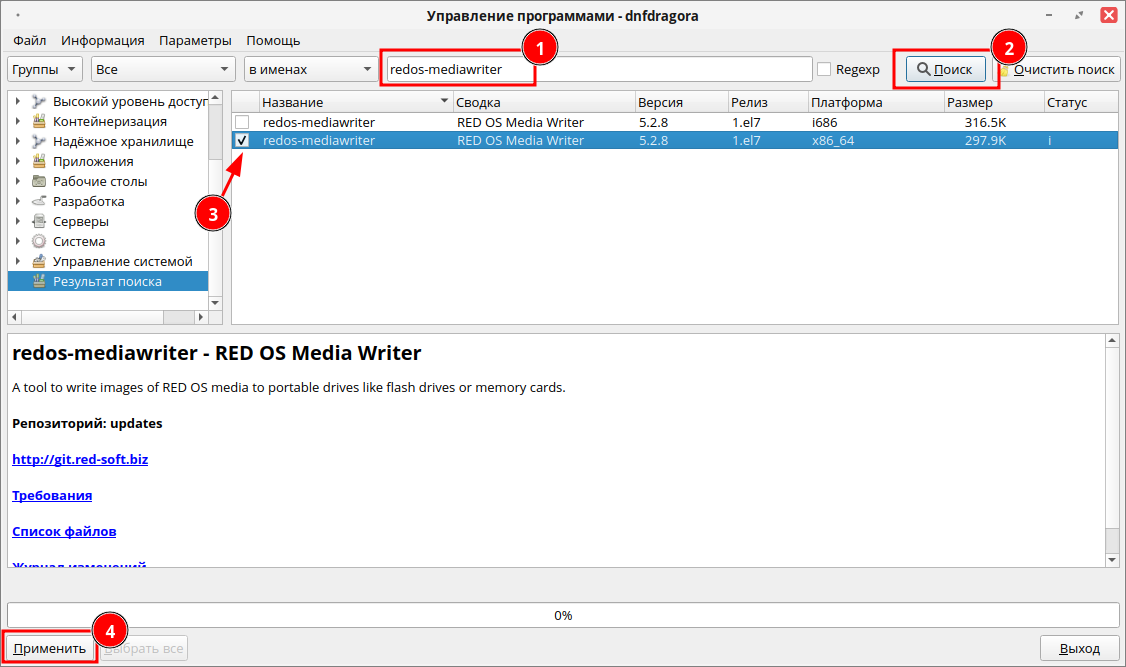Sort packages by the Платформа column header
Screen dimensions: 1126x667
(x=876, y=102)
